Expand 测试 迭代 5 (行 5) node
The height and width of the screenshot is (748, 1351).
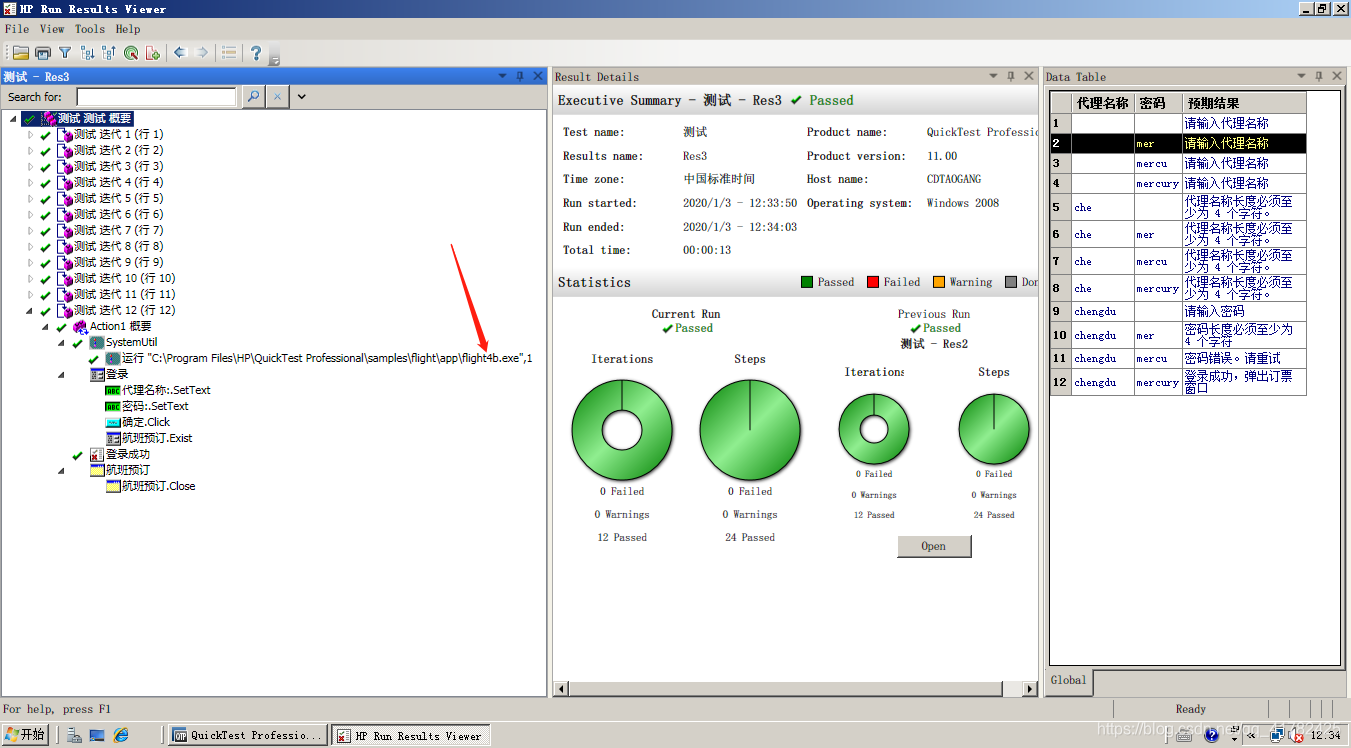(x=30, y=199)
